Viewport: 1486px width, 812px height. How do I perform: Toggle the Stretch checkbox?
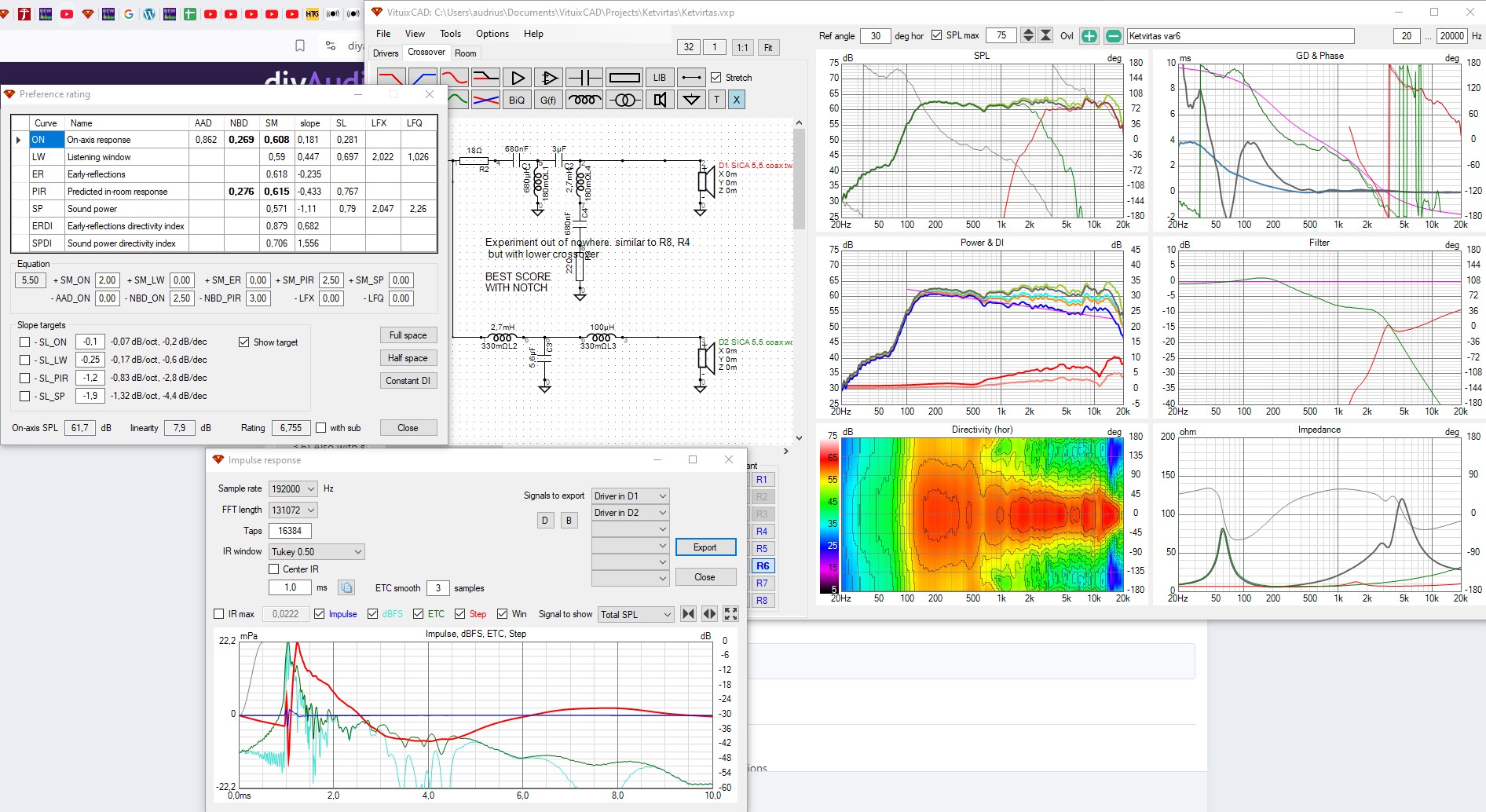click(x=716, y=78)
